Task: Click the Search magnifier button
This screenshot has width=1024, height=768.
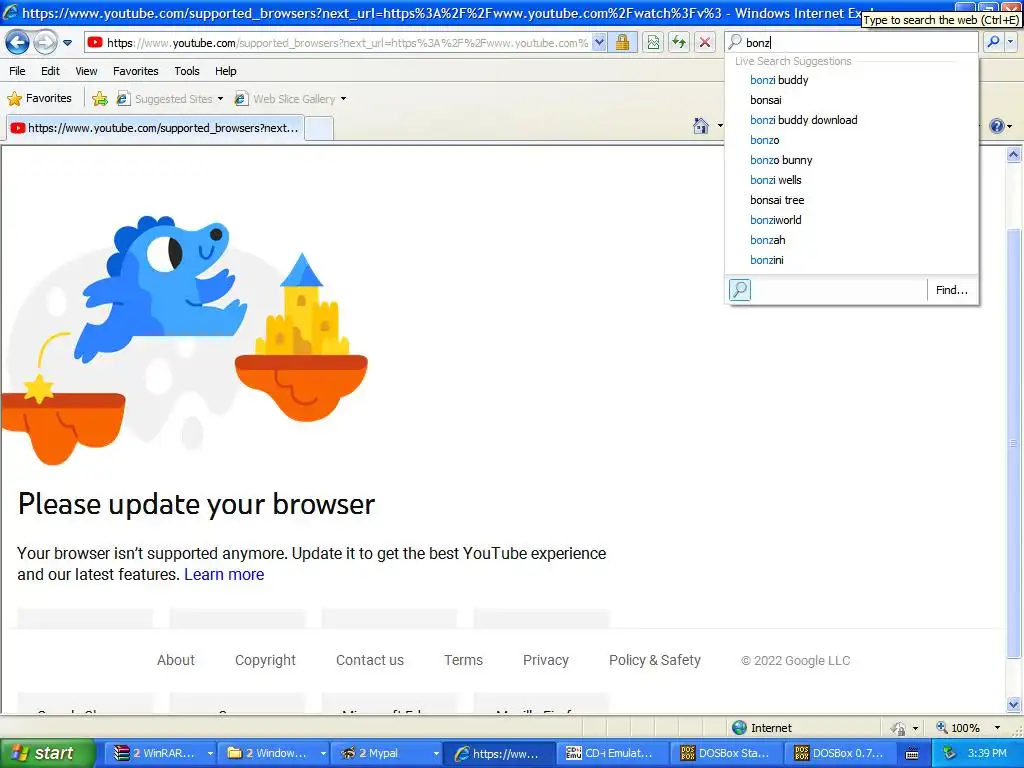Action: tap(993, 42)
